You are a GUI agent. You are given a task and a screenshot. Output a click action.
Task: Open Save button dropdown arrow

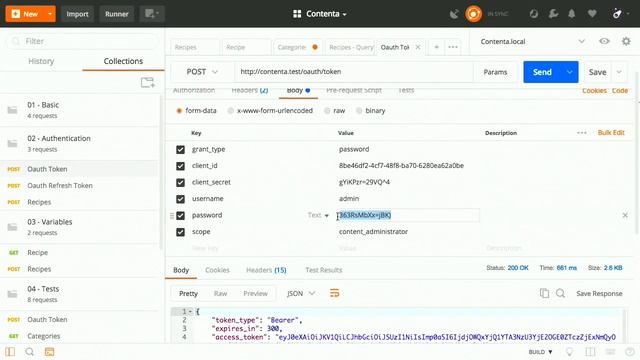pyautogui.click(x=619, y=72)
